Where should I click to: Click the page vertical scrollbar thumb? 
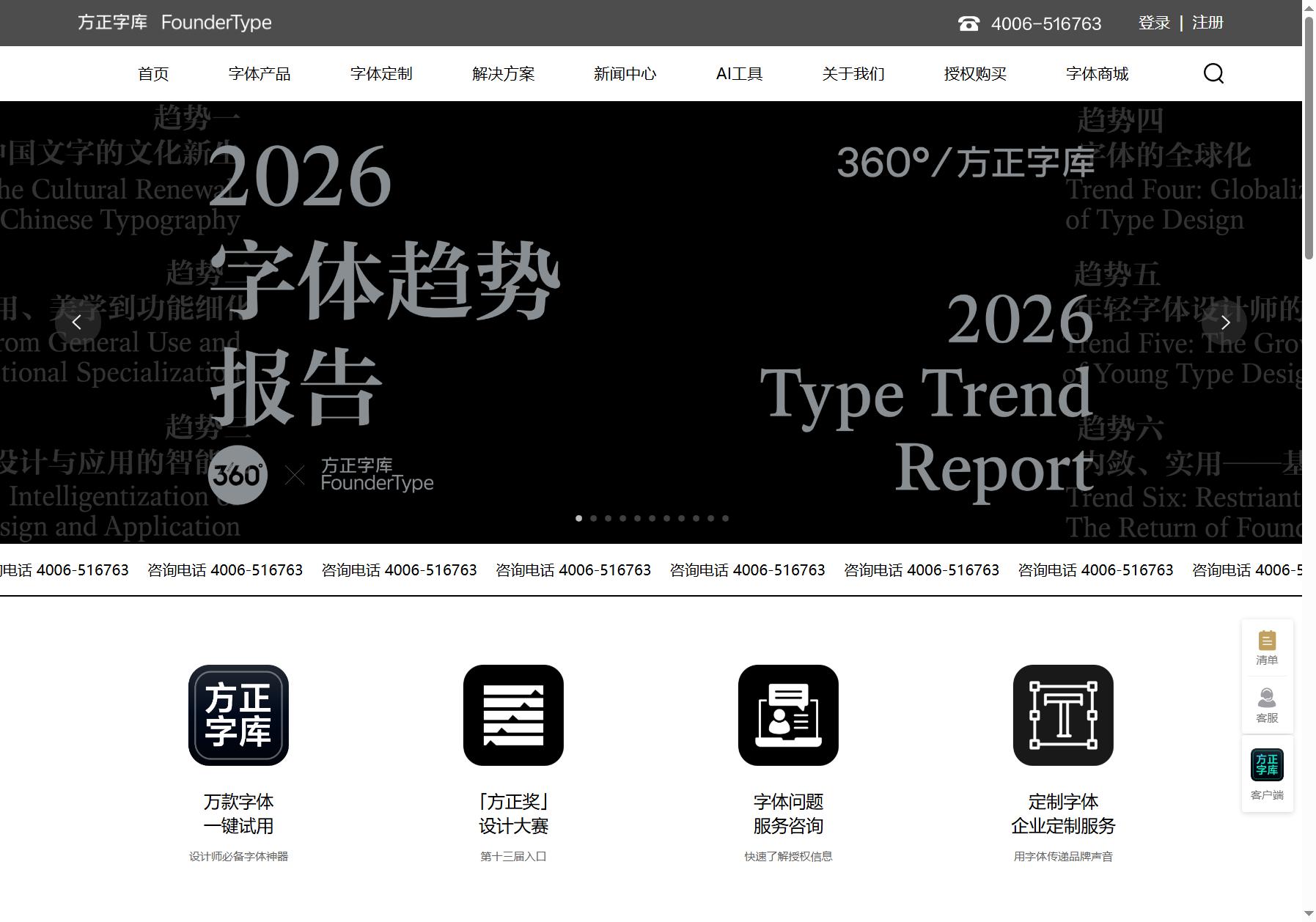[1309, 137]
